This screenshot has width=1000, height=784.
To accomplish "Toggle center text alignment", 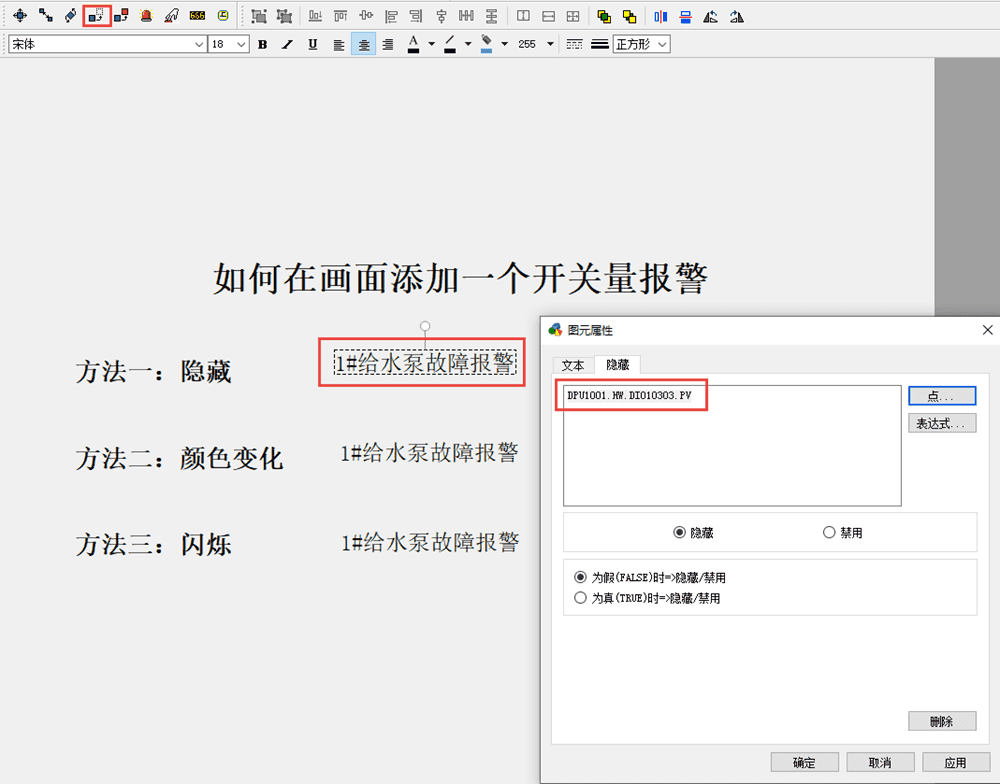I will [x=364, y=44].
